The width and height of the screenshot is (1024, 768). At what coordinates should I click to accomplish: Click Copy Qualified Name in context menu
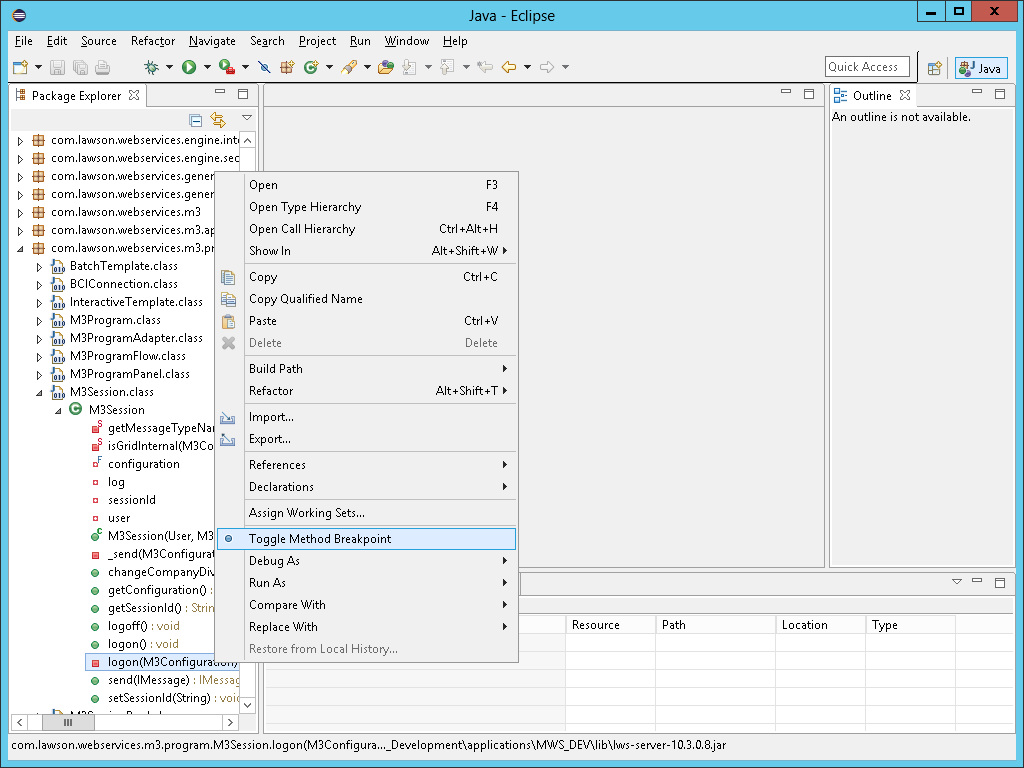(x=305, y=299)
